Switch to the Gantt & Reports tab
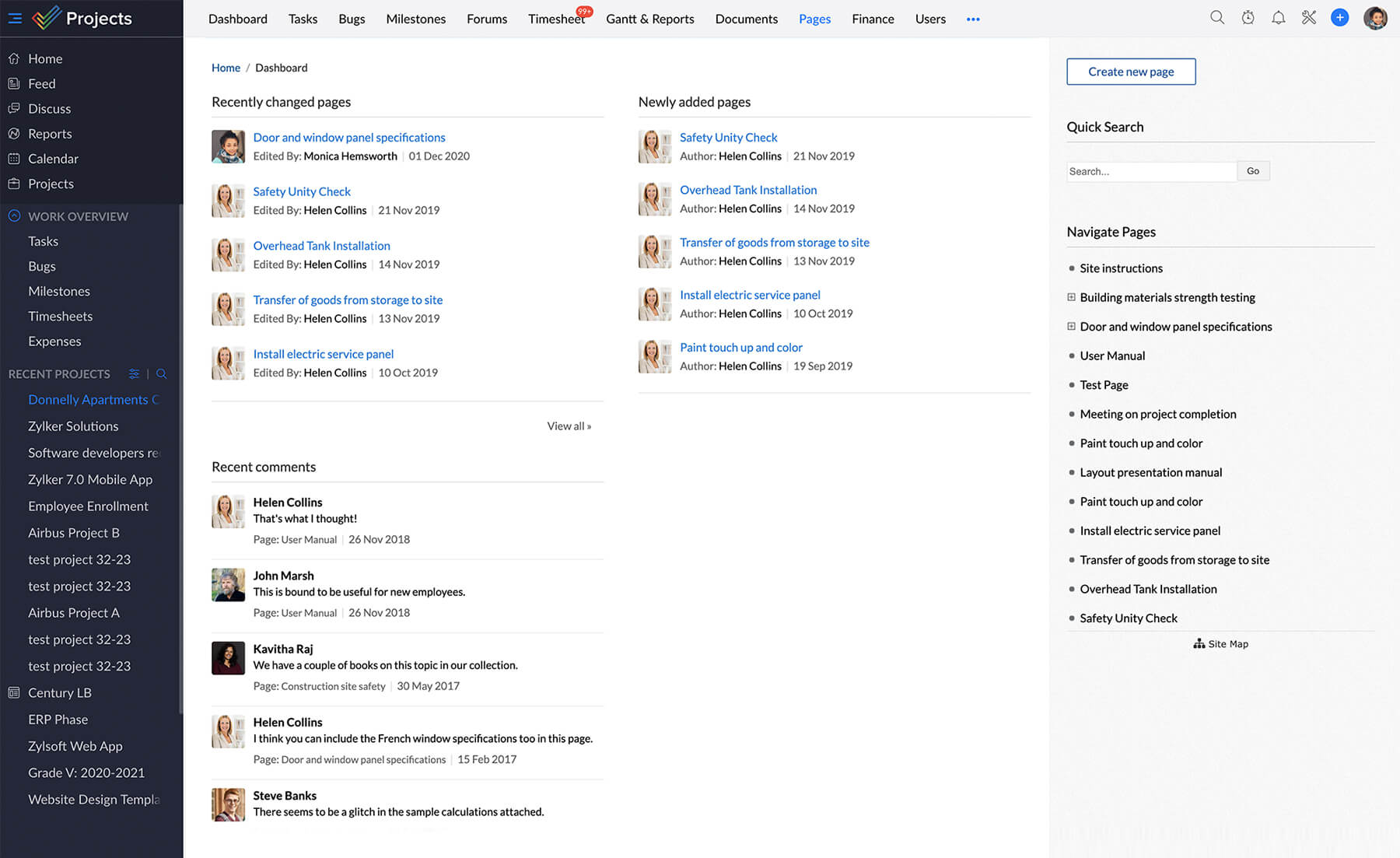The image size is (1400, 858). 649,19
